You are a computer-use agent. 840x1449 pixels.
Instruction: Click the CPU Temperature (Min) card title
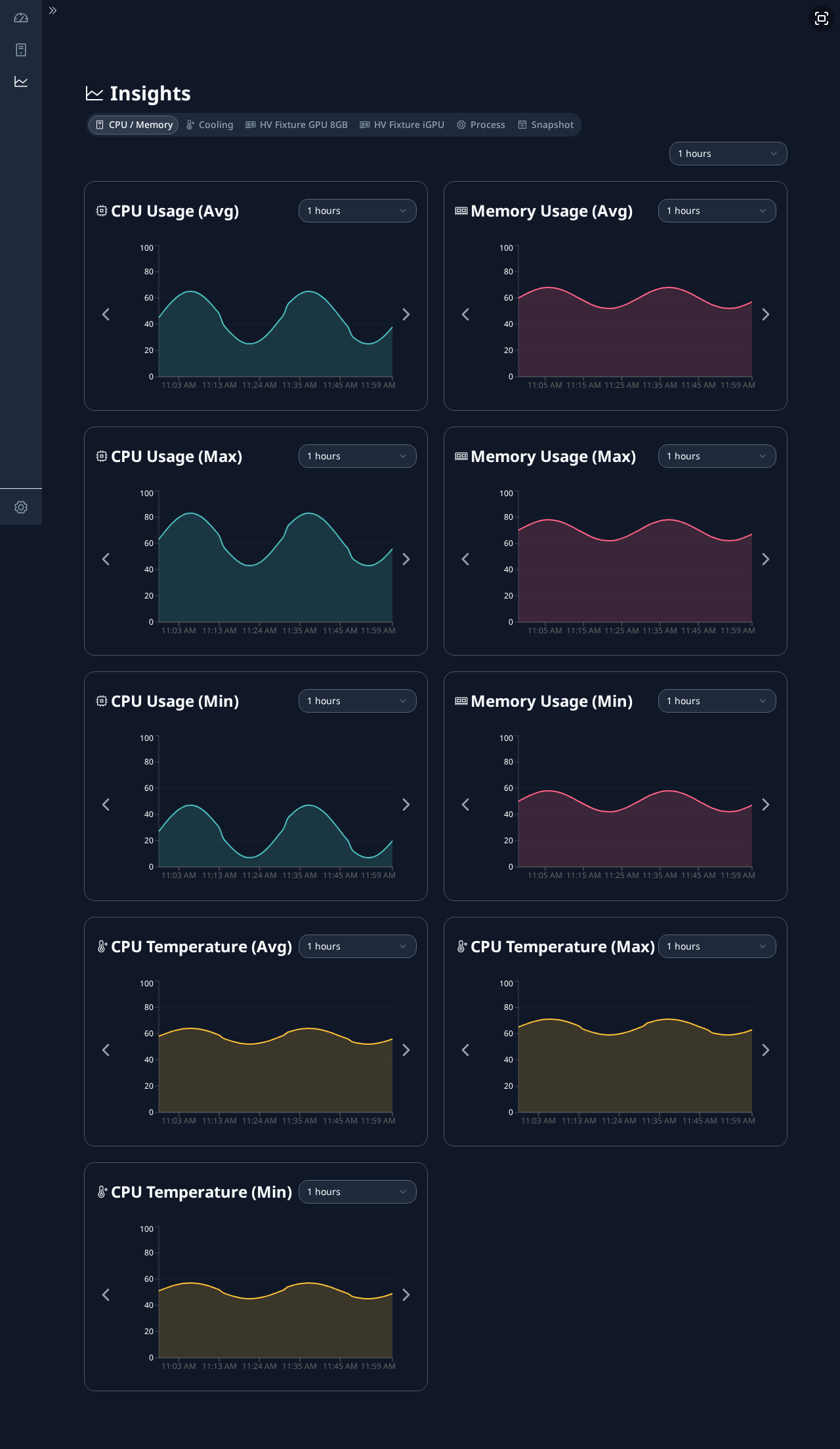[x=201, y=1192]
